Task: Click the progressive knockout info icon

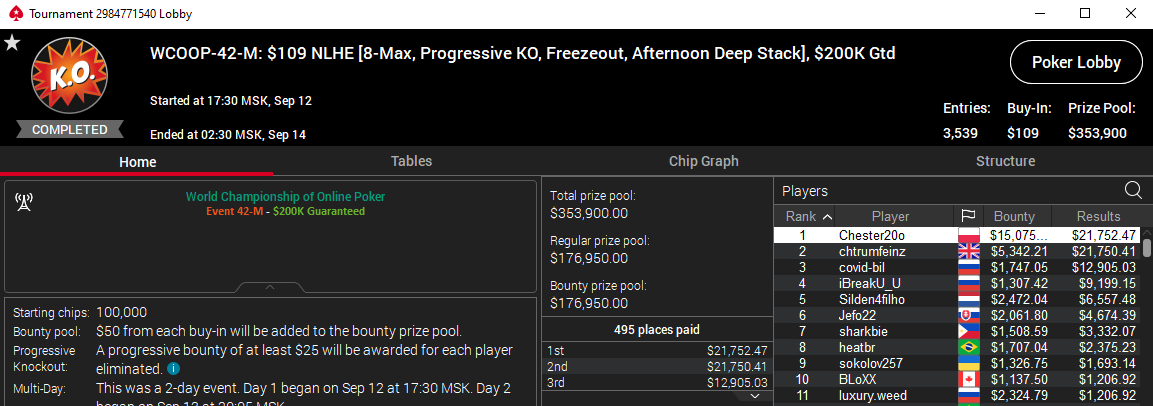Action: [174, 368]
